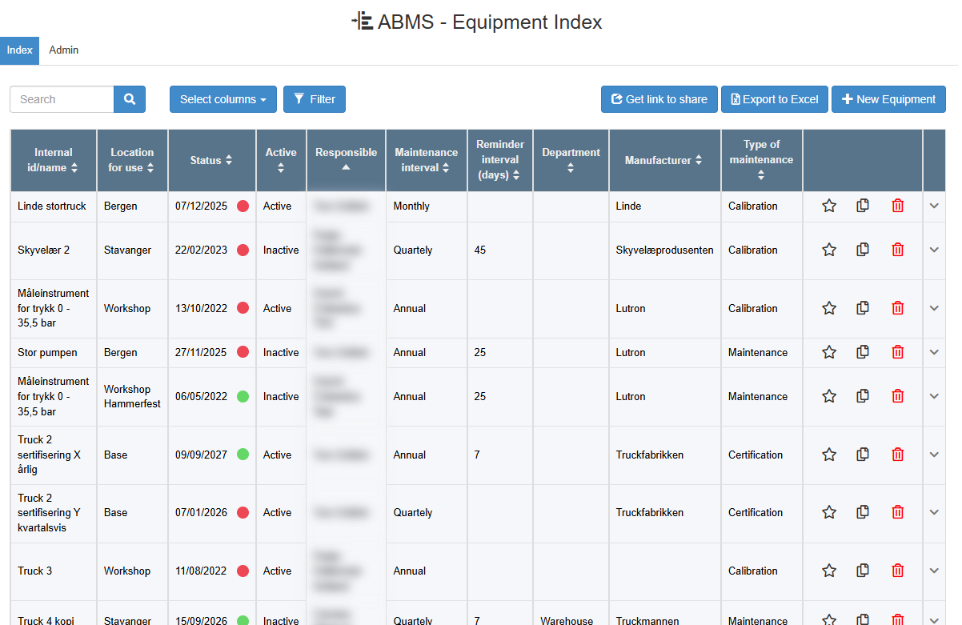962x625 pixels.
Task: Expand details for Måleinstrument dated 13/10/2022
Action: tap(934, 308)
